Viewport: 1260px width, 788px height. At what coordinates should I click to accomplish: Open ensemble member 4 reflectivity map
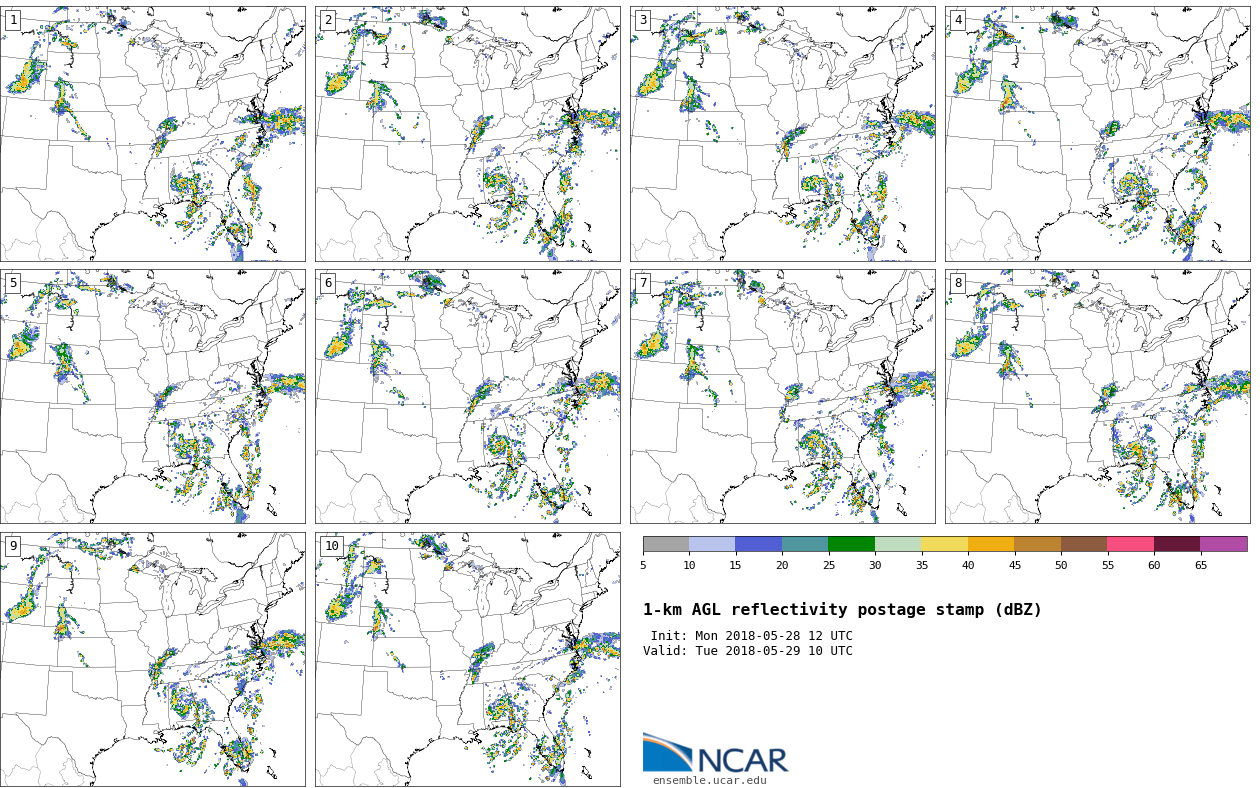tap(1098, 134)
